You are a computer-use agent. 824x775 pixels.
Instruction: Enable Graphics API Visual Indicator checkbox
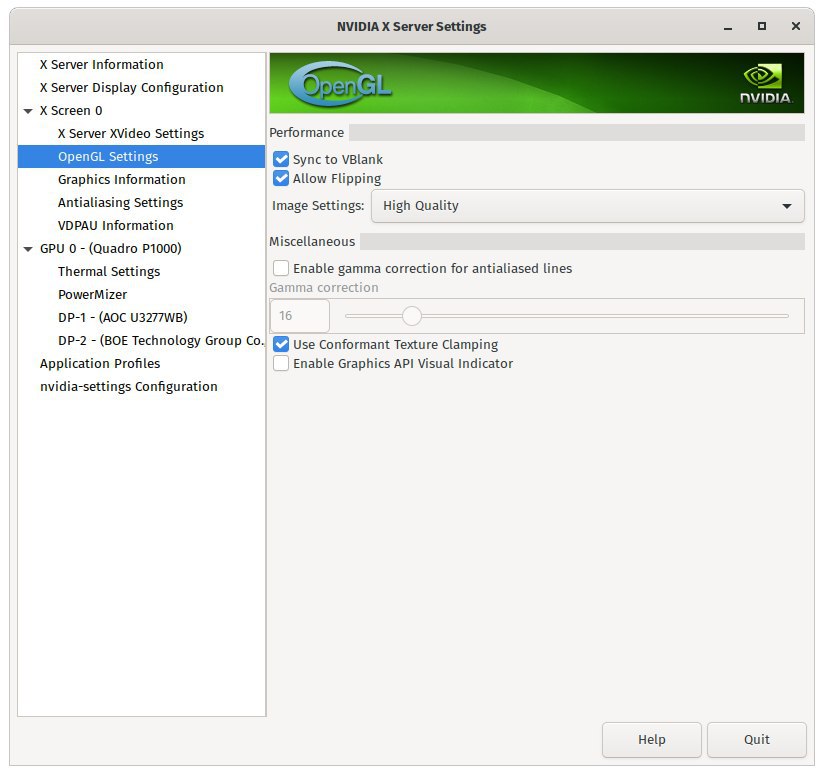point(281,363)
